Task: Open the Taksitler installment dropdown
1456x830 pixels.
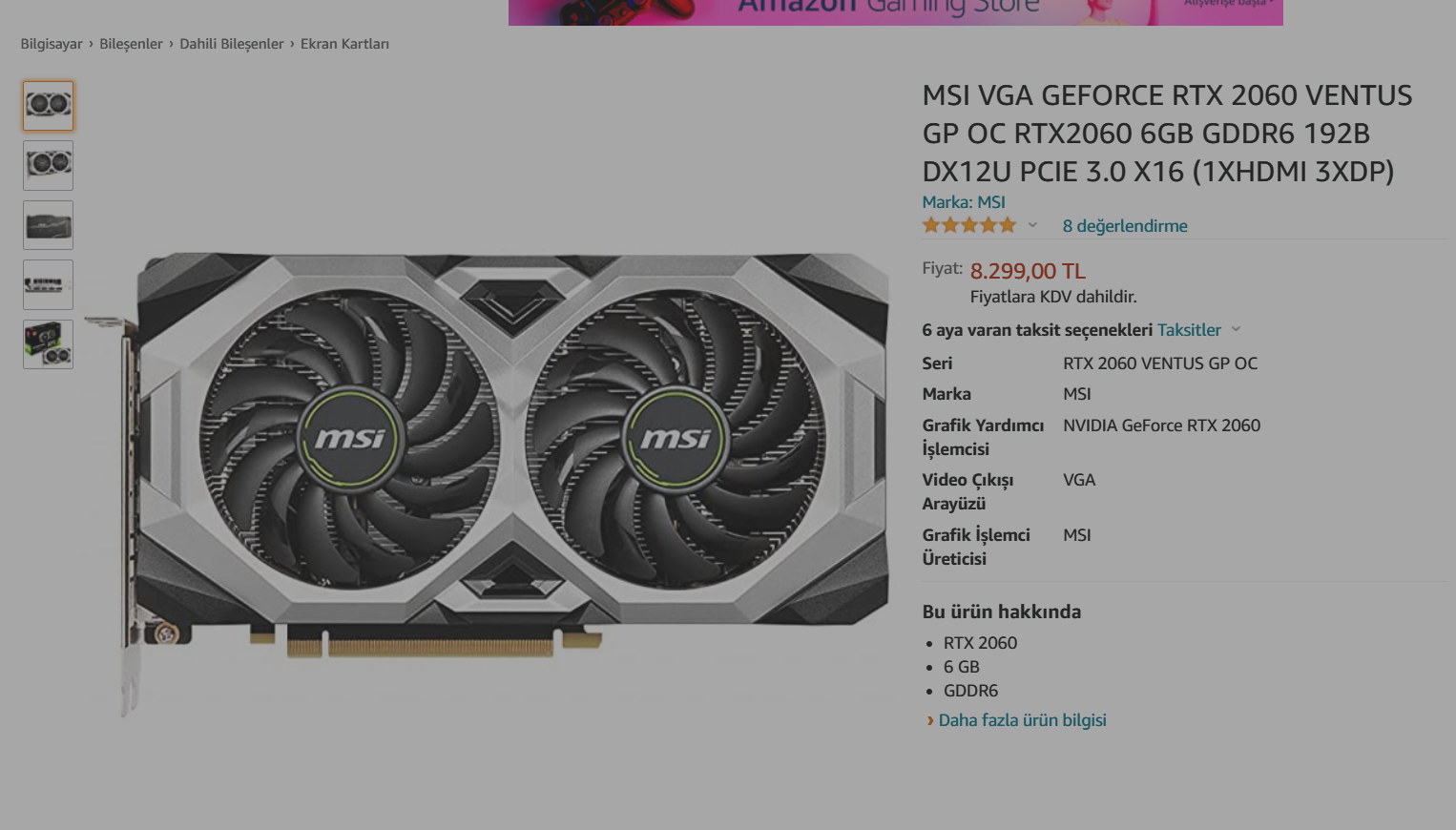Action: [x=1189, y=330]
